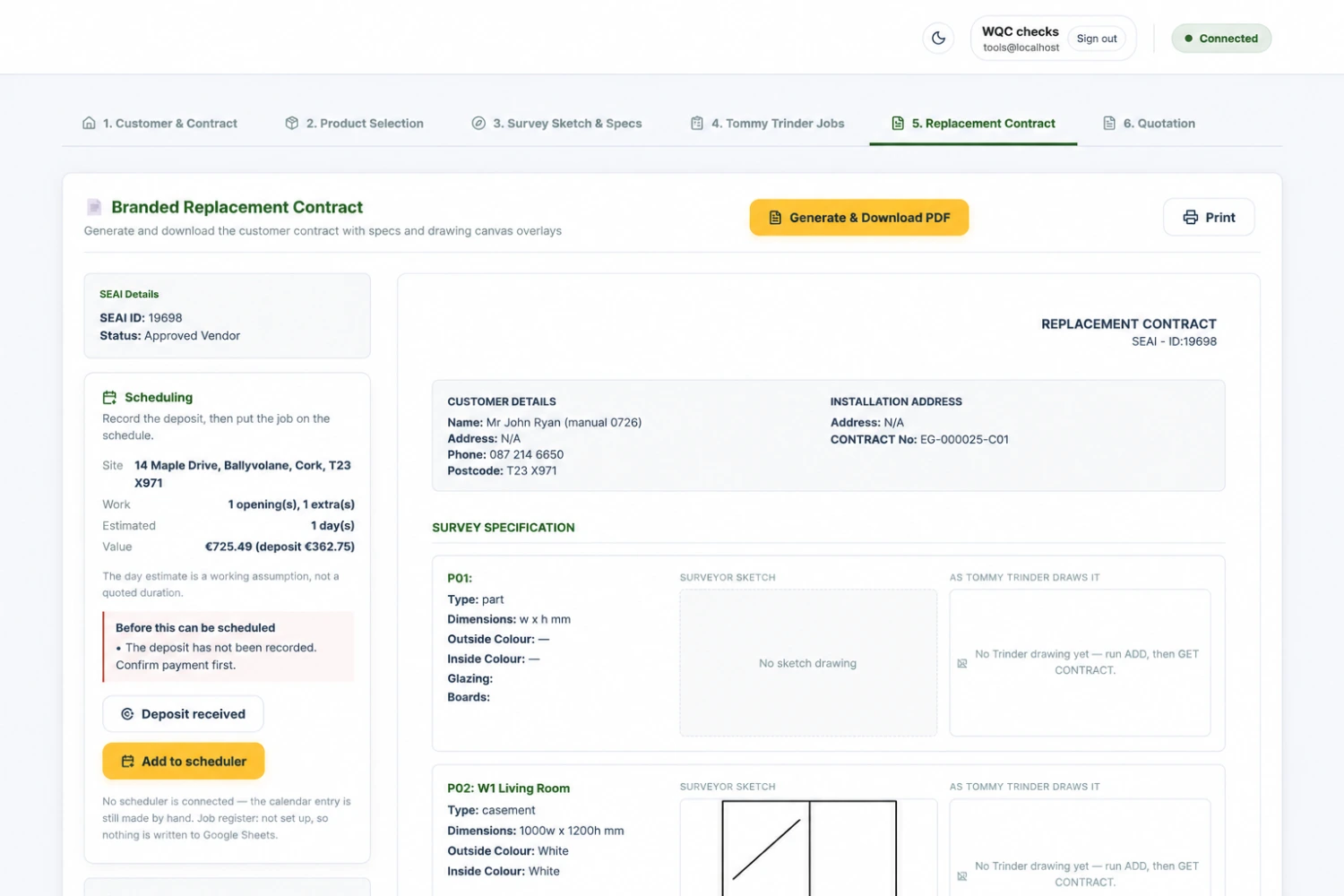Image resolution: width=1344 pixels, height=896 pixels.
Task: Click the Scheduling calendar icon
Action: click(109, 397)
